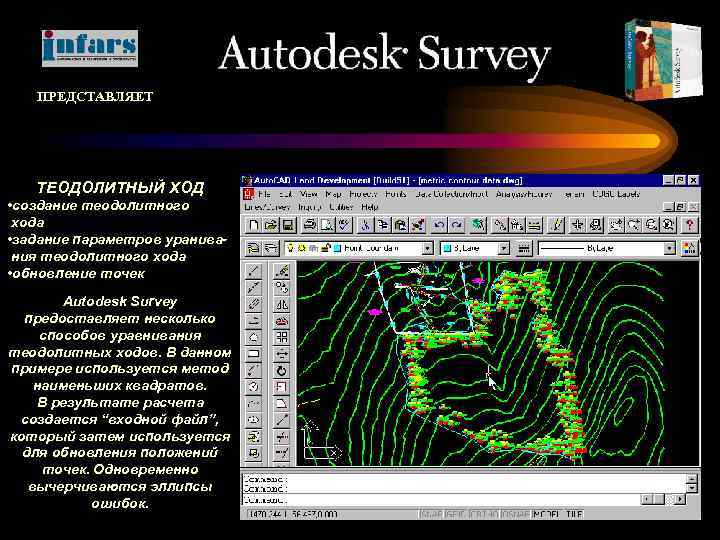
Task: Click into the bottom Command line
Action: (440, 500)
